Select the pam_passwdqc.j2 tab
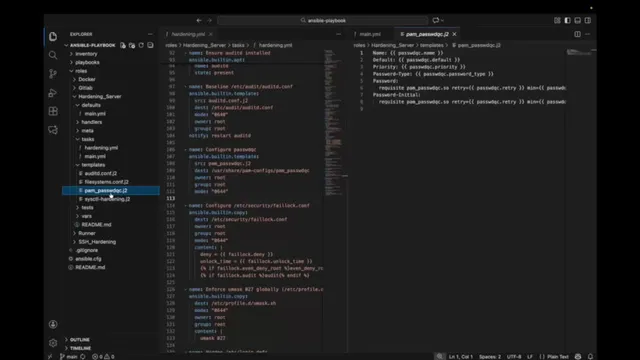This screenshot has width=640, height=360. 427,34
